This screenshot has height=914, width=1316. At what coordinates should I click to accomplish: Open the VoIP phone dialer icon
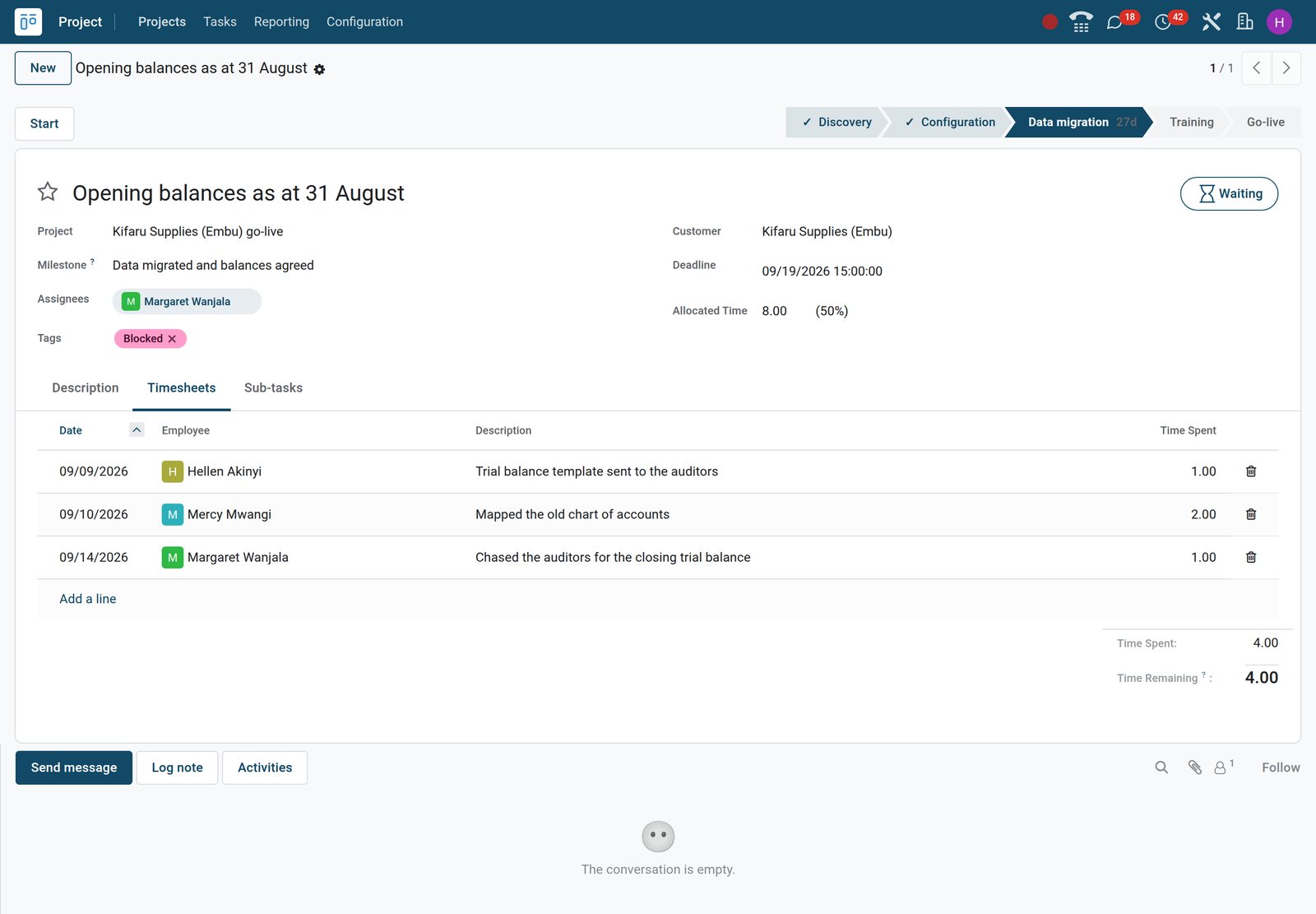coord(1081,22)
